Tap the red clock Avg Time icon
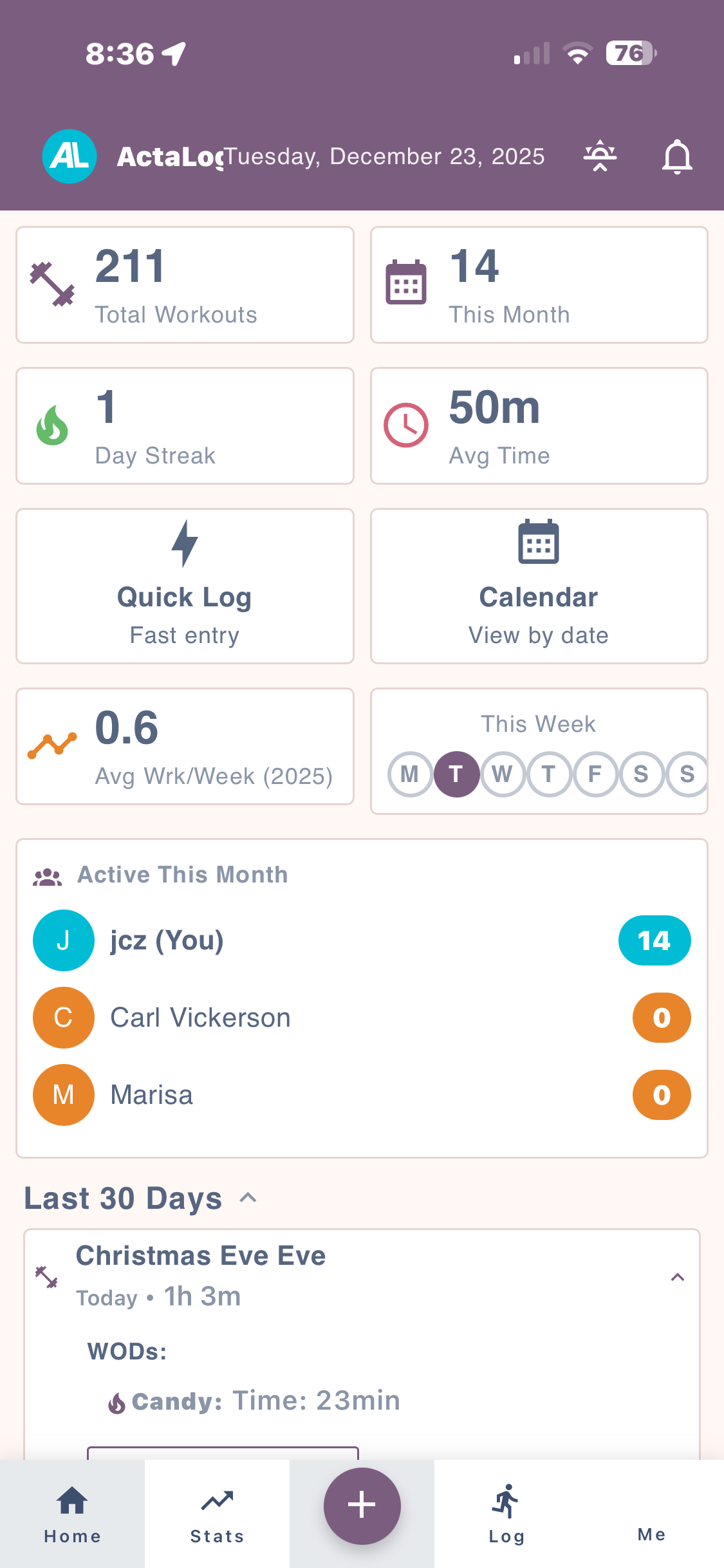The image size is (724, 1568). [x=406, y=425]
